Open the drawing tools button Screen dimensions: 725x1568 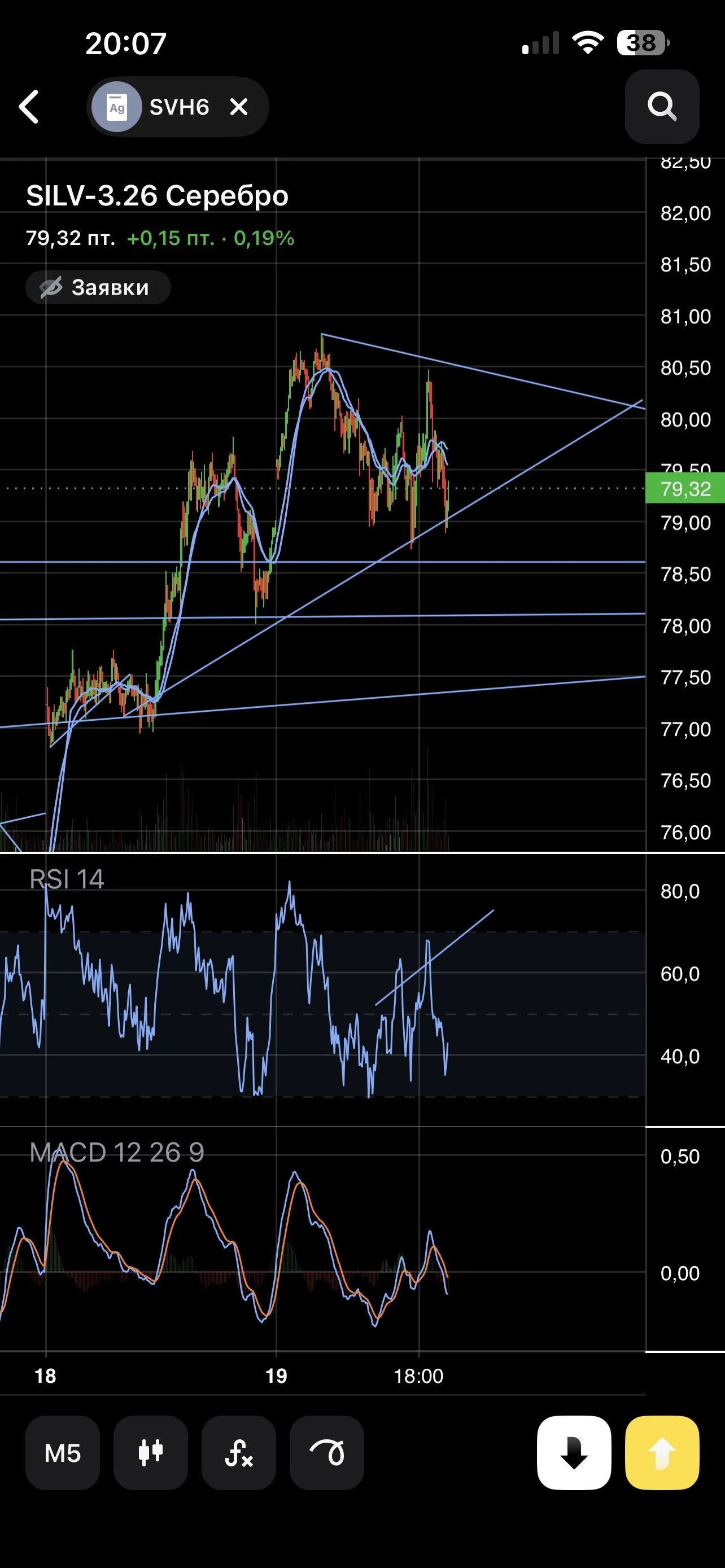point(327,1453)
